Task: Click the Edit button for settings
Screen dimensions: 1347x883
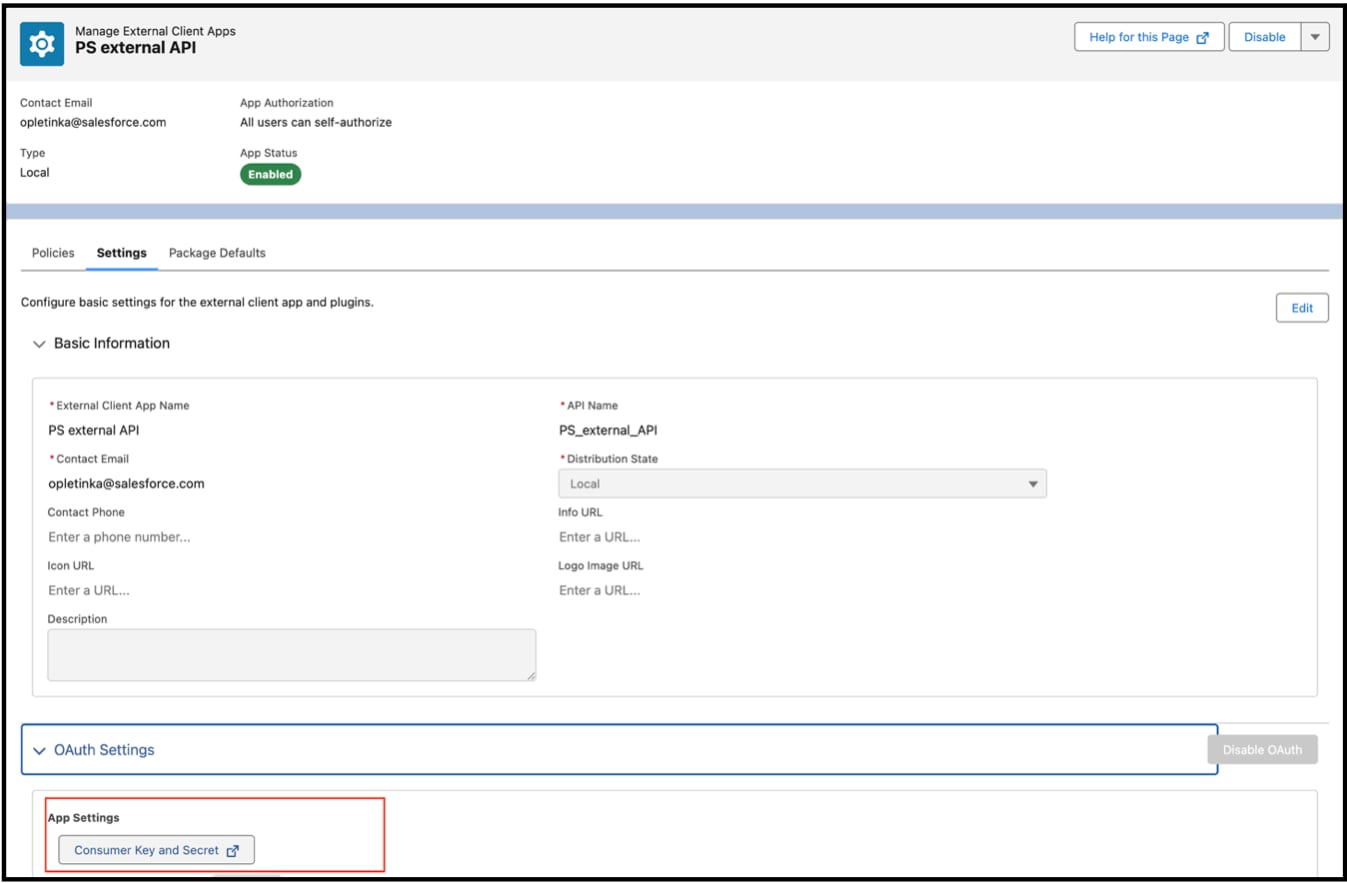Action: tap(1301, 308)
